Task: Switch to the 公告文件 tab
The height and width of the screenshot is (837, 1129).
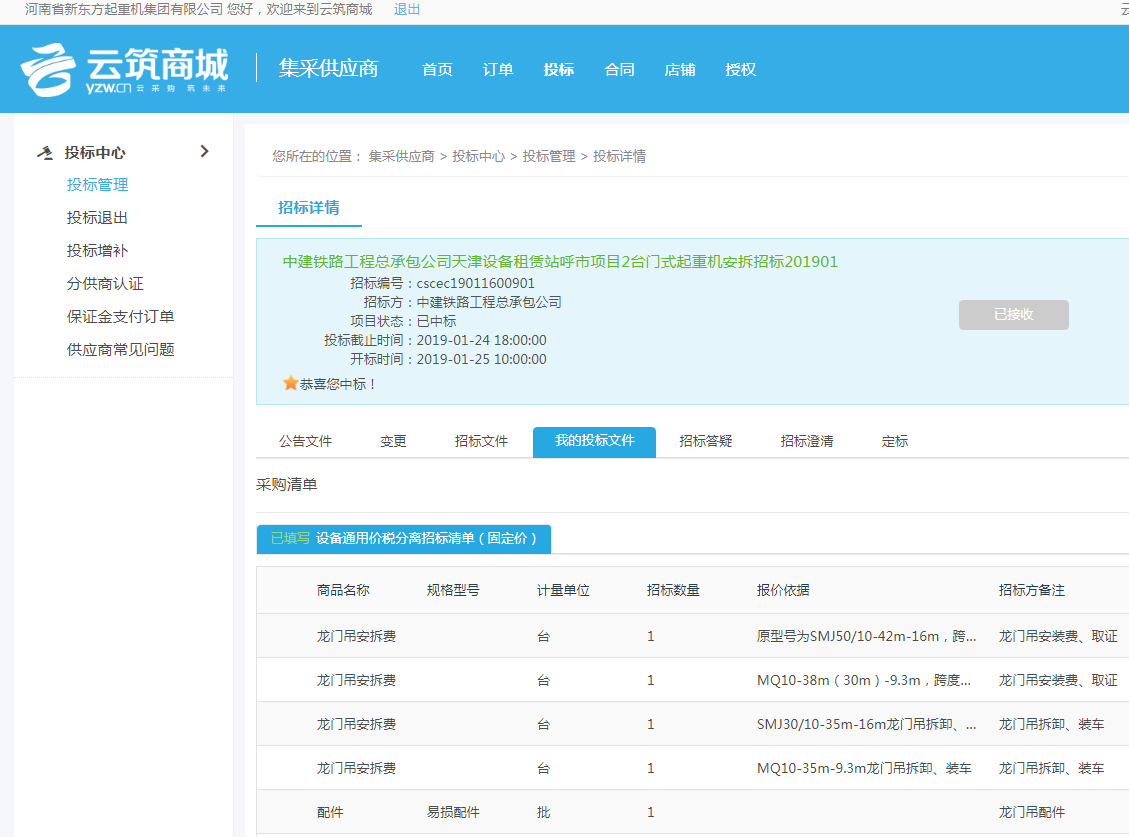Action: 305,442
